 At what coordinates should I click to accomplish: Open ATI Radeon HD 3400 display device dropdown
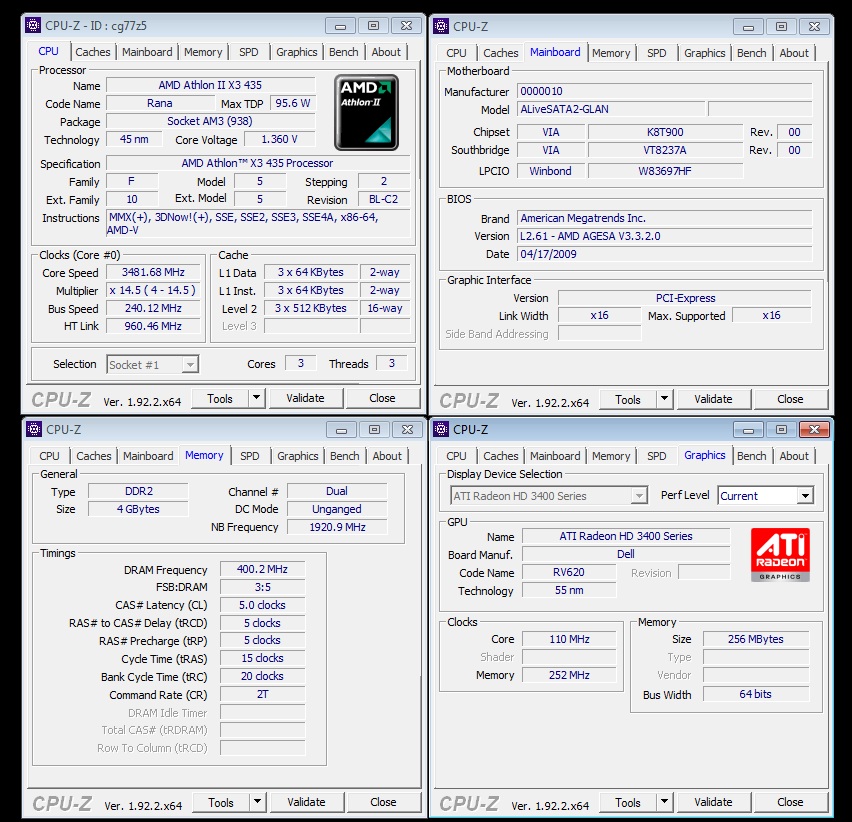click(x=639, y=495)
